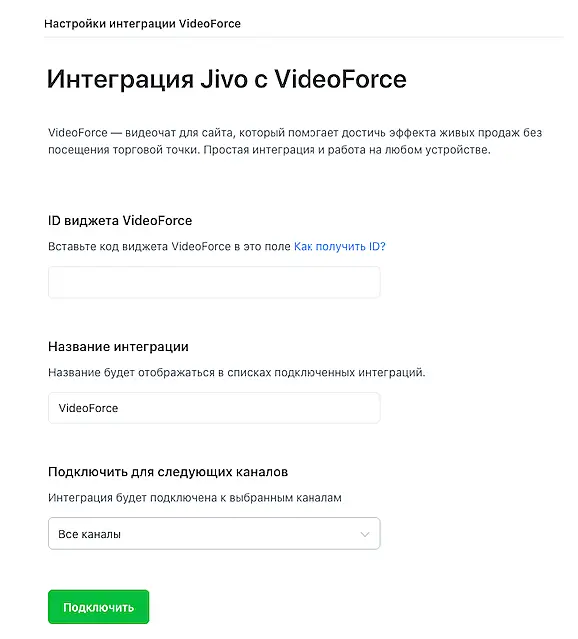This screenshot has width=578, height=639.
Task: Click "VideoForce" text typed in the name field
Action: [88, 408]
